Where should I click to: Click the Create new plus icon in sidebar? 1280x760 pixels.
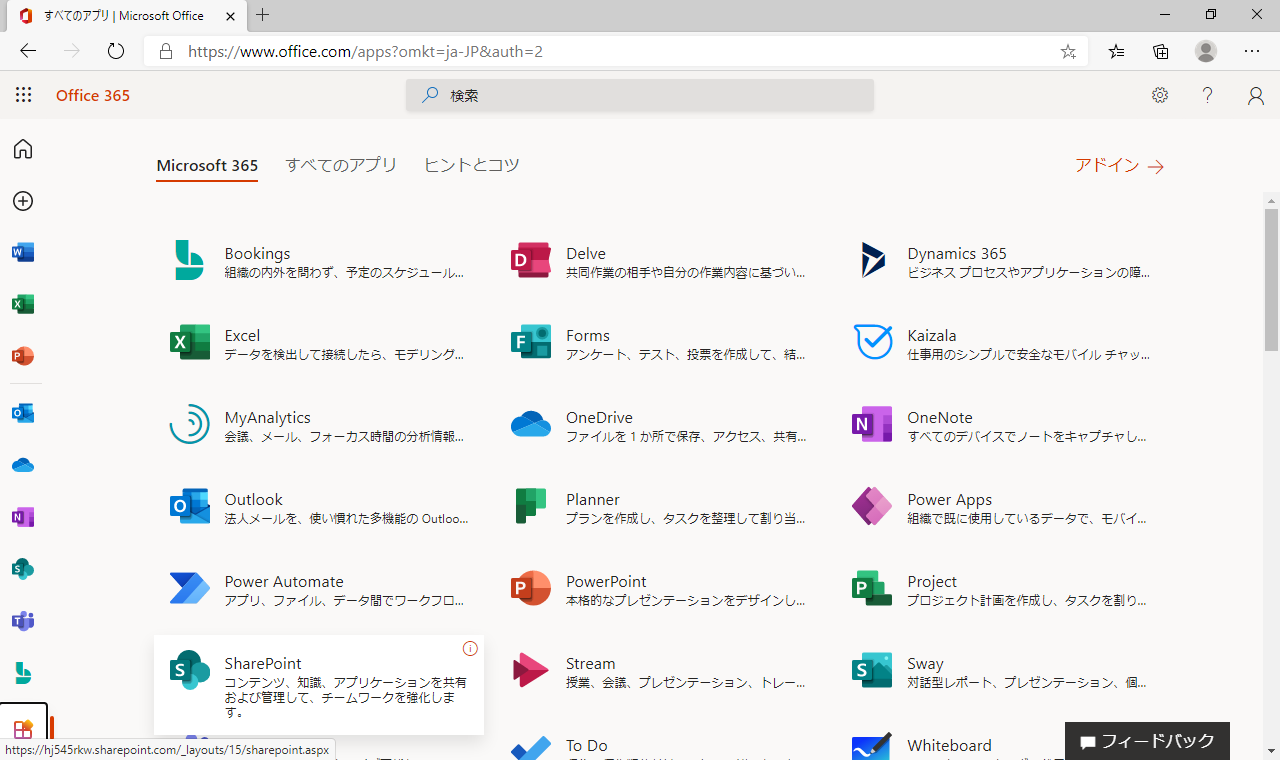tap(23, 201)
